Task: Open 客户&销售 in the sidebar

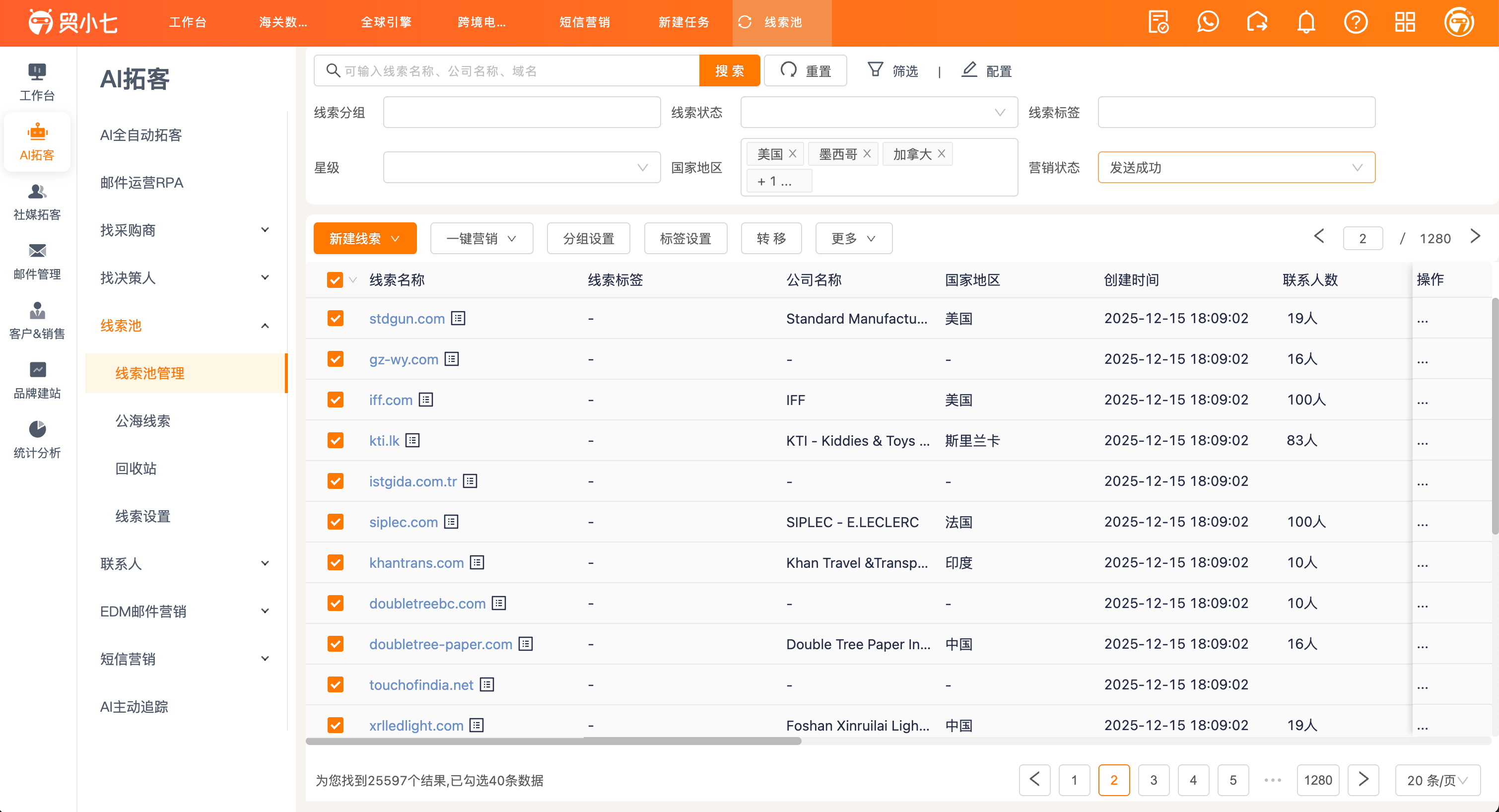Action: [37, 321]
